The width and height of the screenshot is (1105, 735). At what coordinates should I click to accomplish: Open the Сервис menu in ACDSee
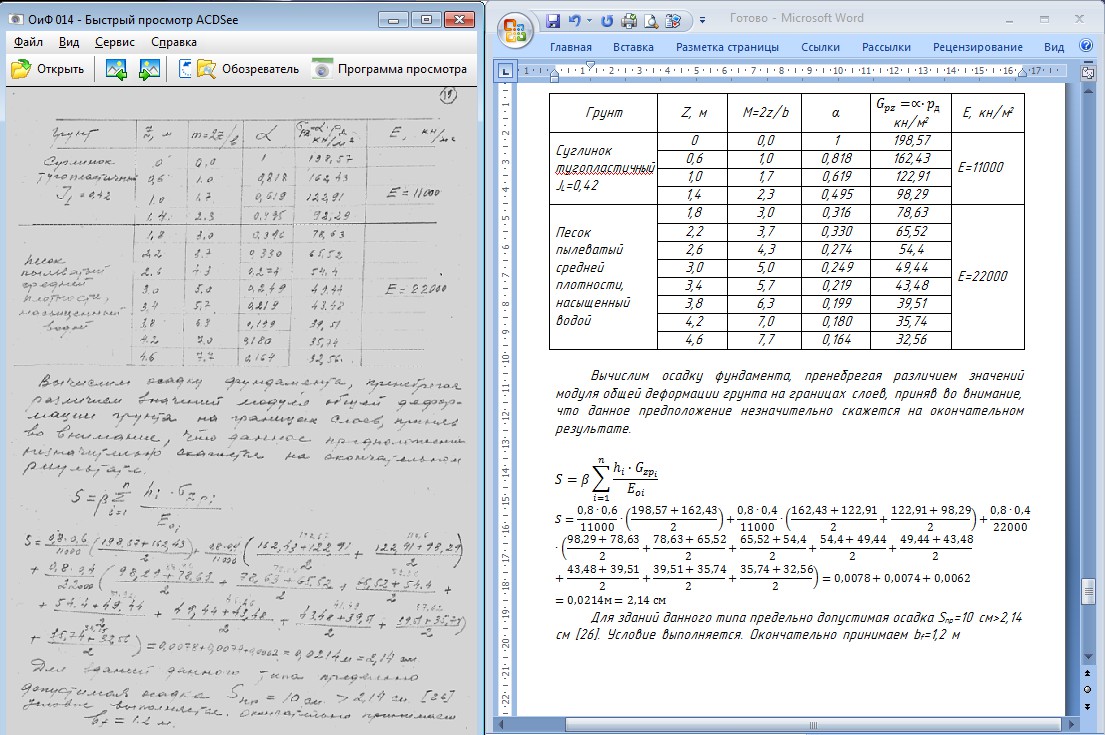pyautogui.click(x=114, y=42)
